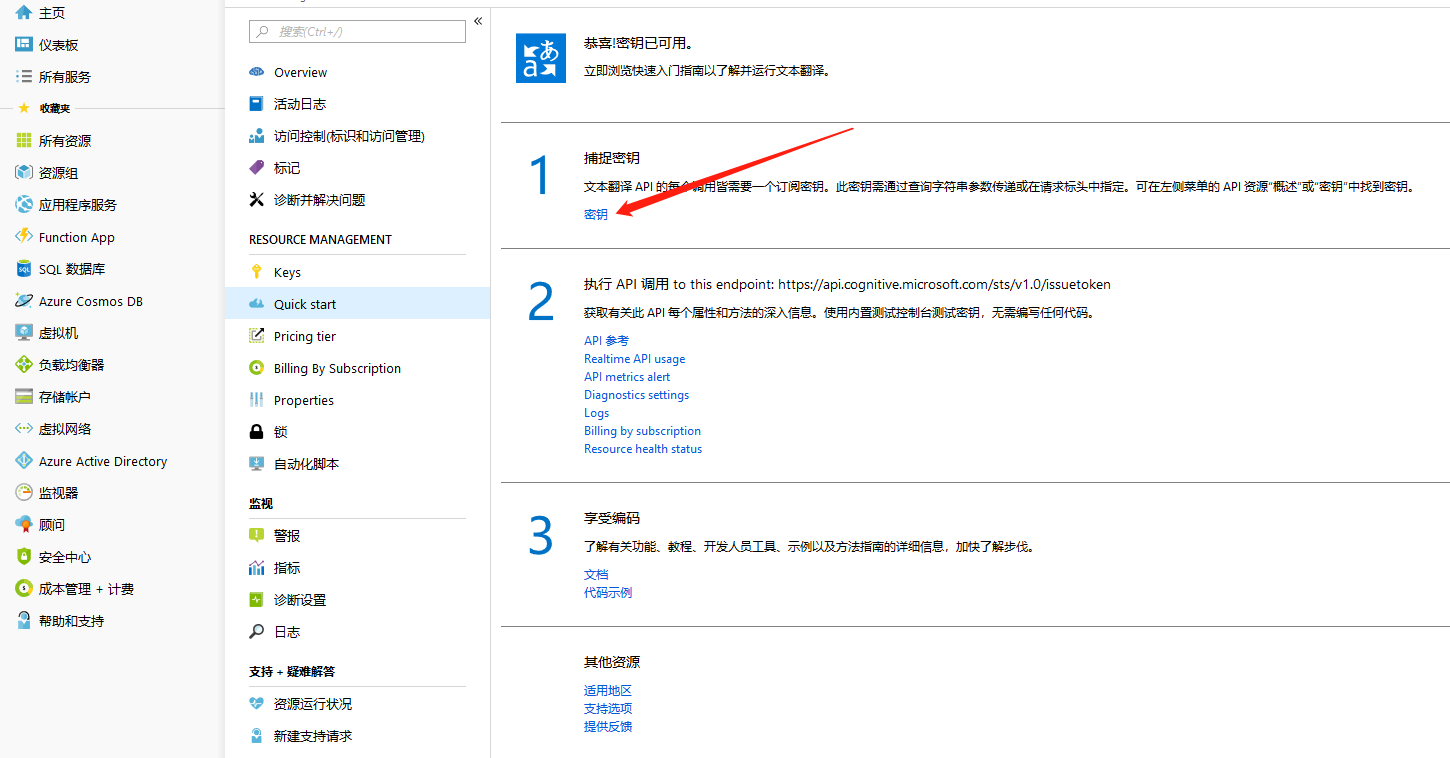Viewport: 1450px width, 758px height.
Task: Open the Logs link under step 2
Action: (x=597, y=413)
